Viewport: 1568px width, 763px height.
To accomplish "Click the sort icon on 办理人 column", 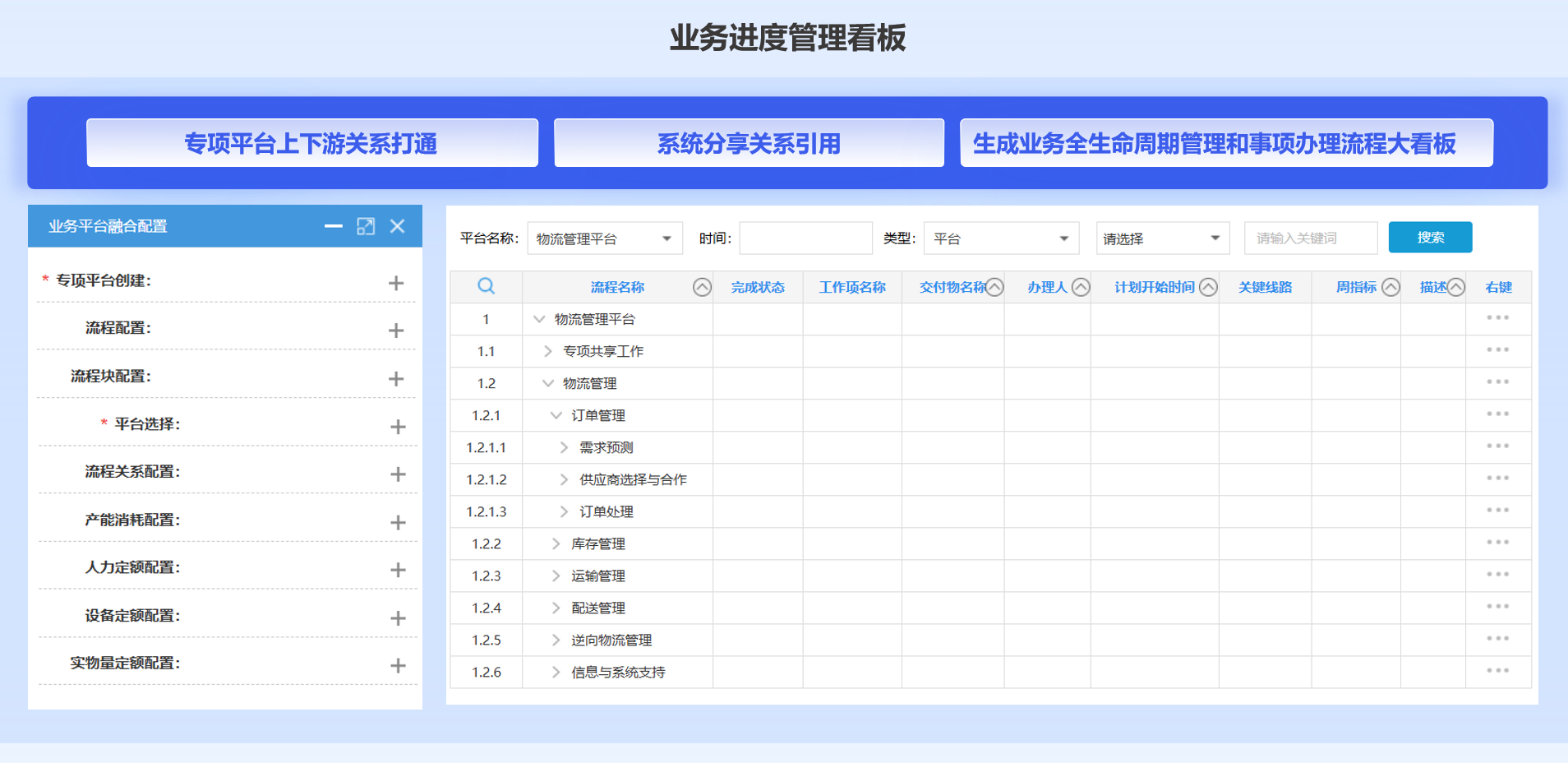I will 1081,287.
